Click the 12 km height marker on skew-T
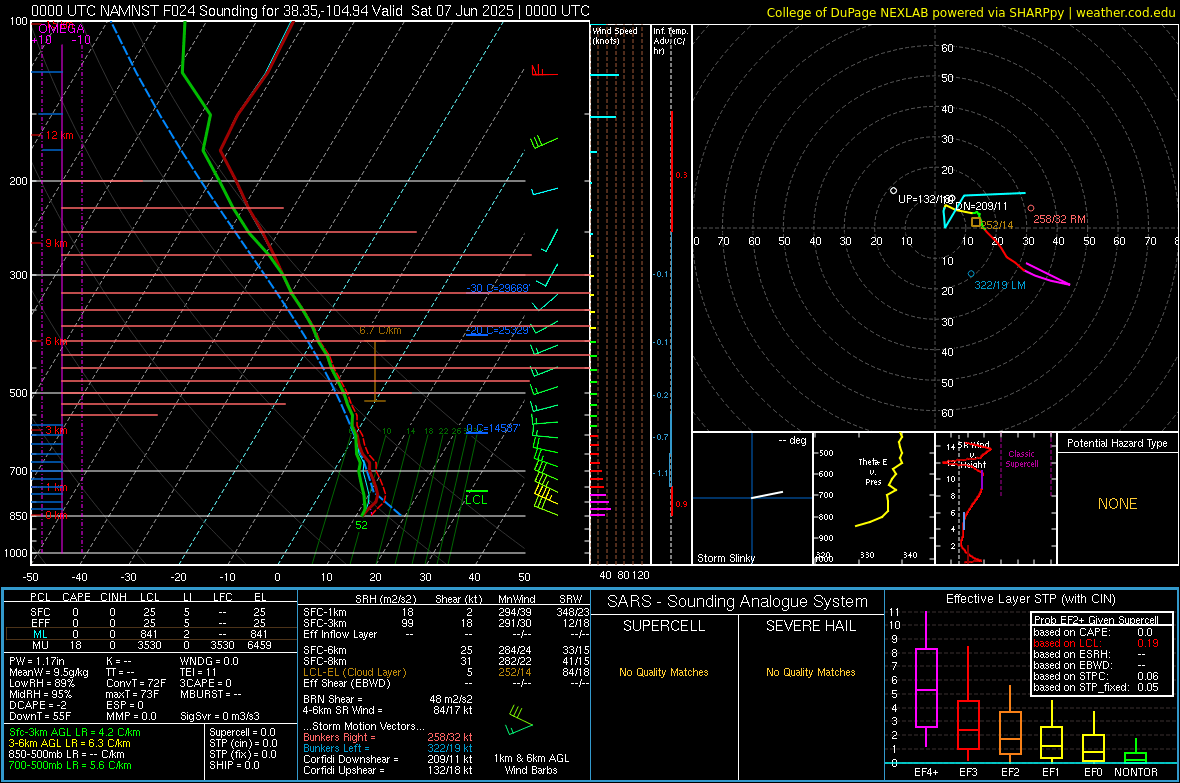1180x783 pixels. click(x=57, y=136)
